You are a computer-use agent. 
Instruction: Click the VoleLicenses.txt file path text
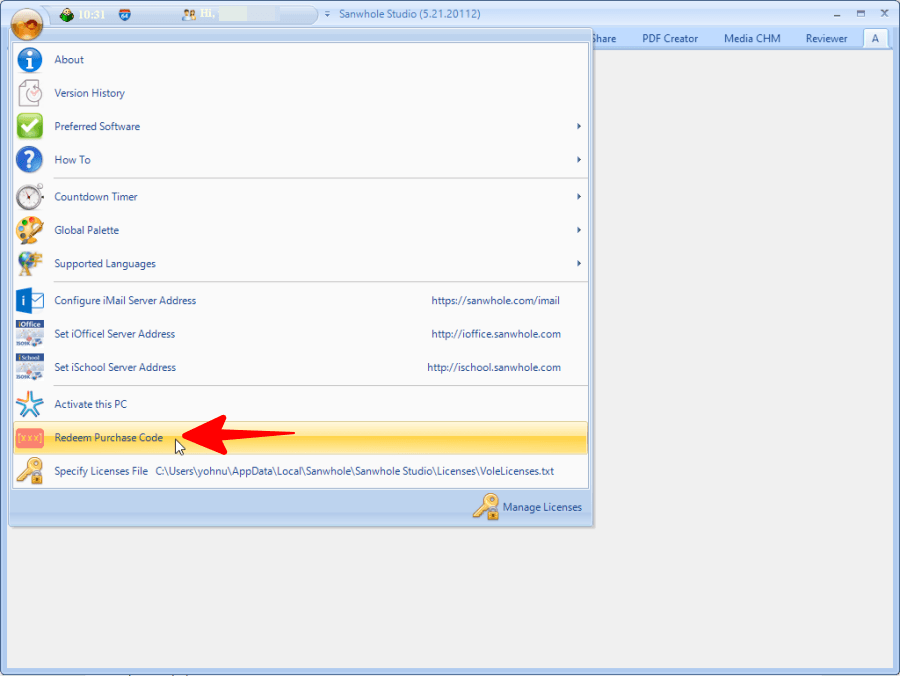point(355,471)
